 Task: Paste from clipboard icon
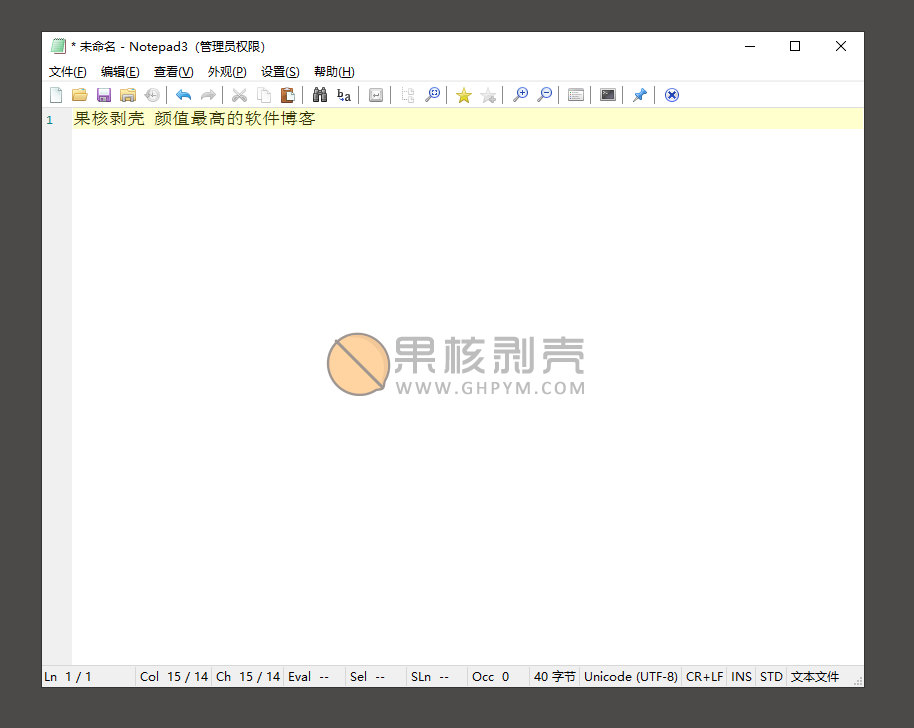(288, 95)
